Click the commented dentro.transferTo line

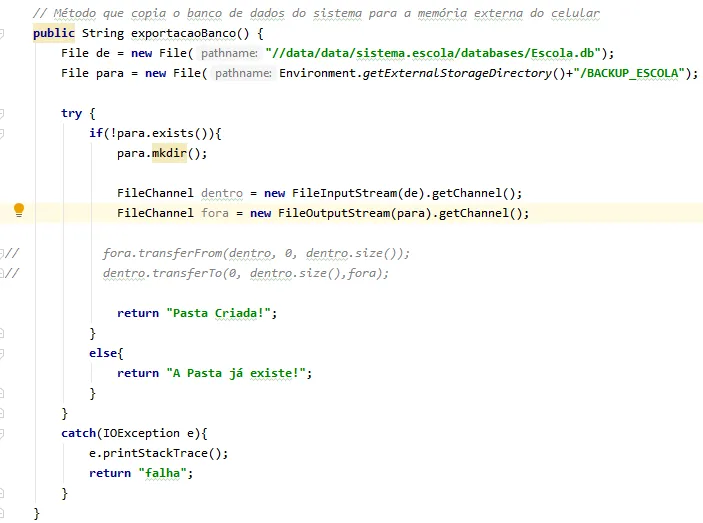[245, 273]
